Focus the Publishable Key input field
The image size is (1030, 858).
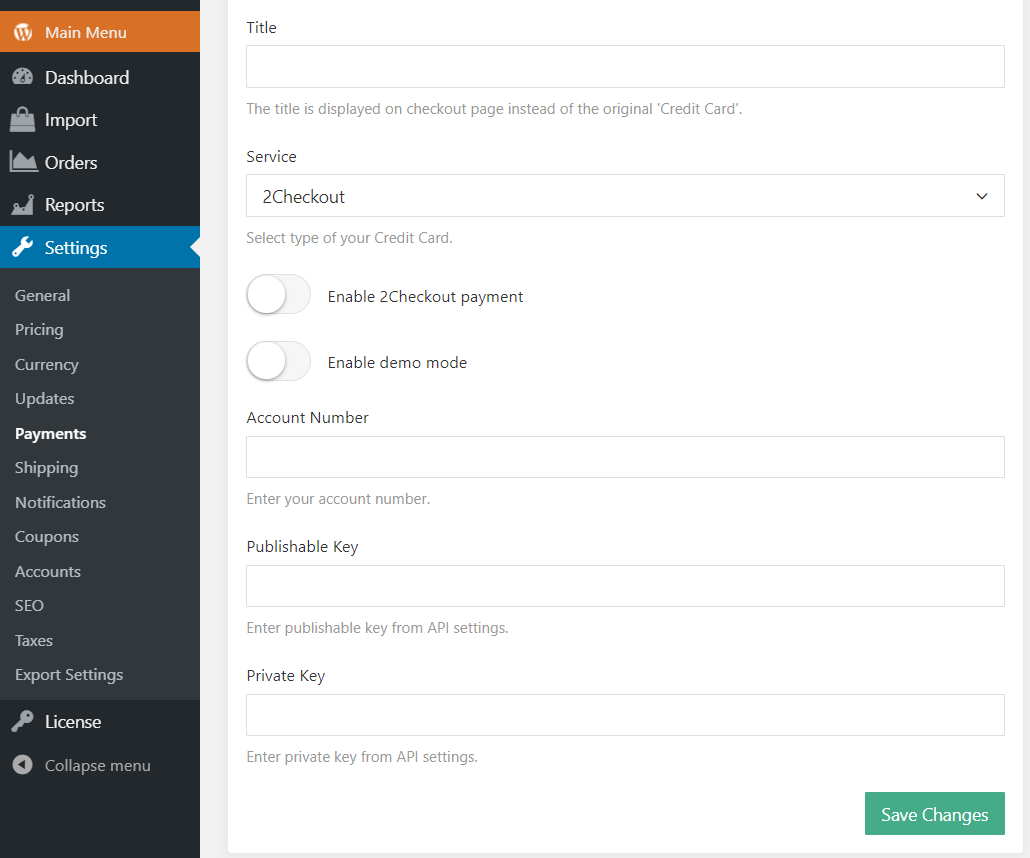point(625,585)
